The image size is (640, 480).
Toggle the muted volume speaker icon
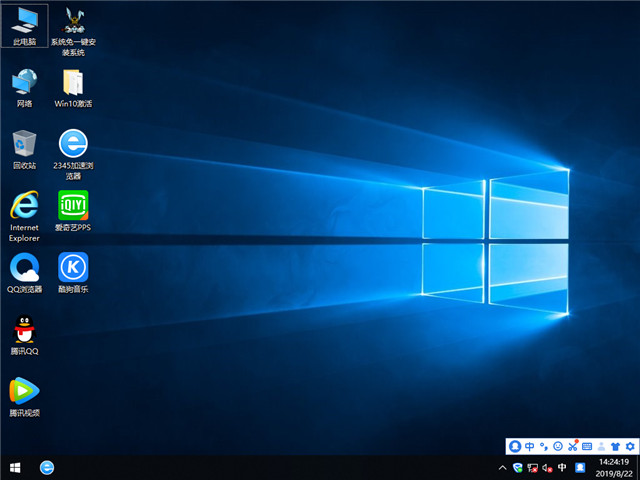pyautogui.click(x=548, y=467)
